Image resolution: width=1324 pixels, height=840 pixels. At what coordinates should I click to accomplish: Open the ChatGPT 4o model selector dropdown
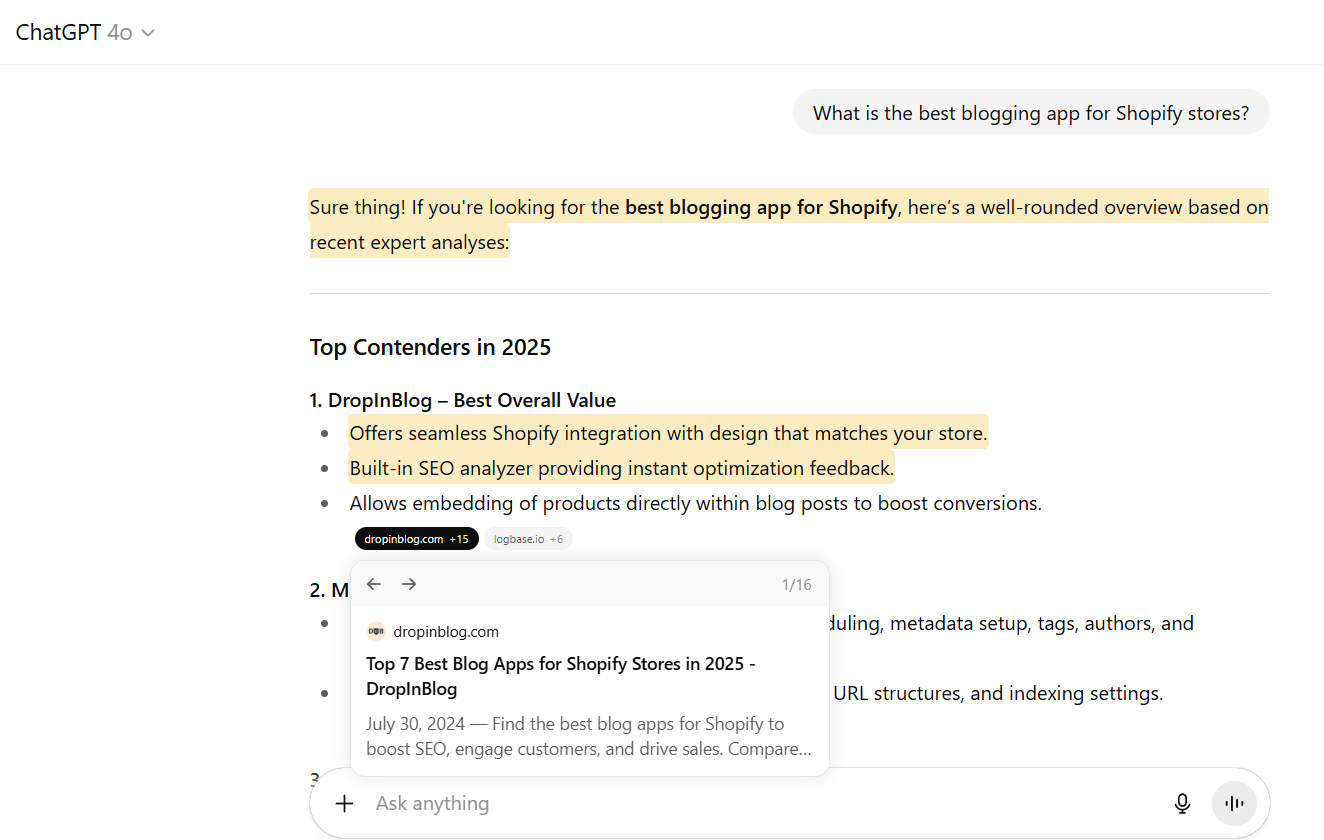[85, 32]
